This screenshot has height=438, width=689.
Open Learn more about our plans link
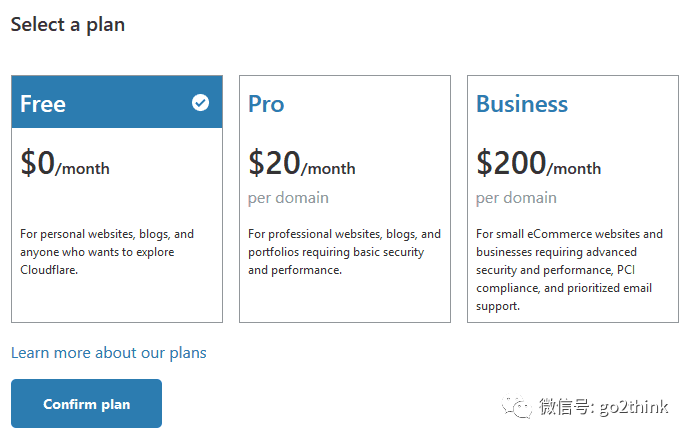(108, 352)
